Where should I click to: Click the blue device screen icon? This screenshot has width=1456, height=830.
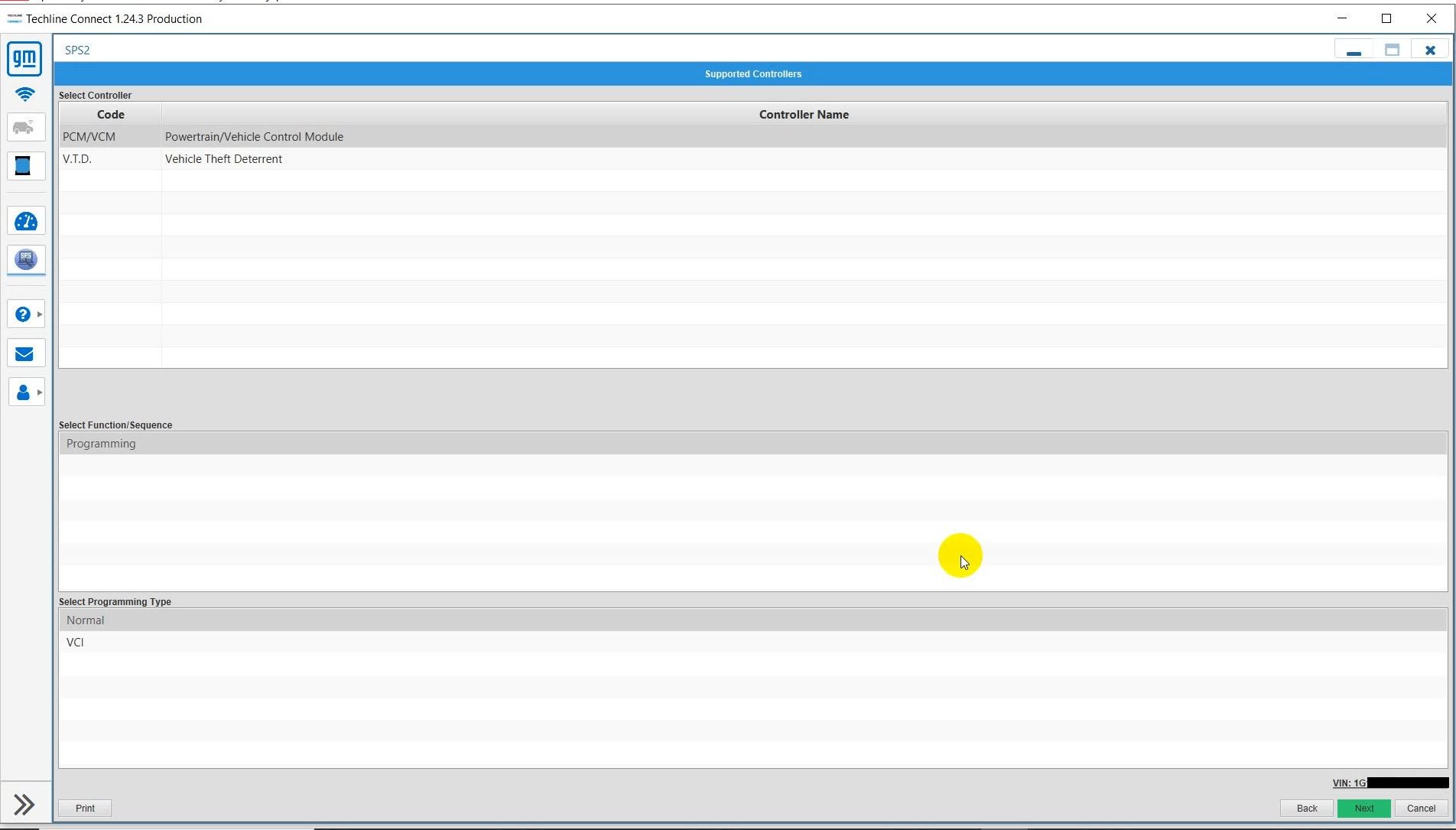pos(25,166)
